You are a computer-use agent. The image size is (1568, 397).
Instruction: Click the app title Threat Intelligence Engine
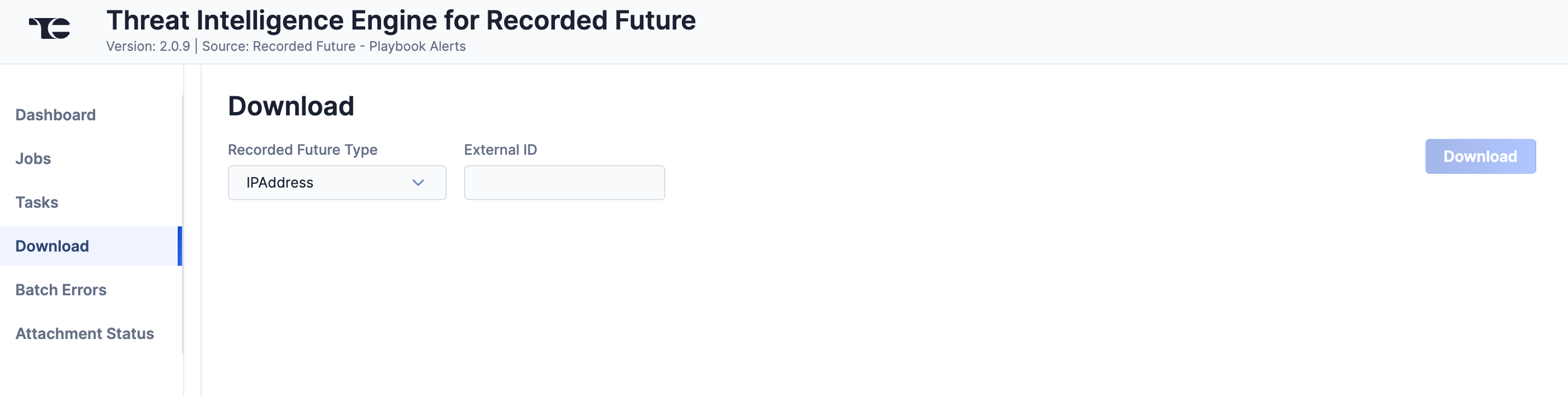click(x=402, y=20)
